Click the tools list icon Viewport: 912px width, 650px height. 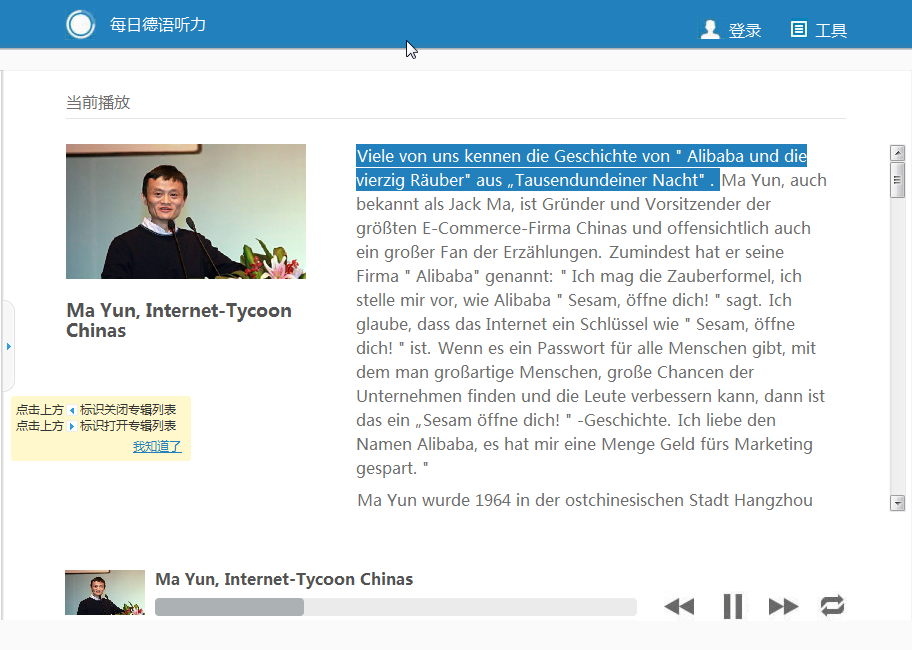tap(799, 29)
